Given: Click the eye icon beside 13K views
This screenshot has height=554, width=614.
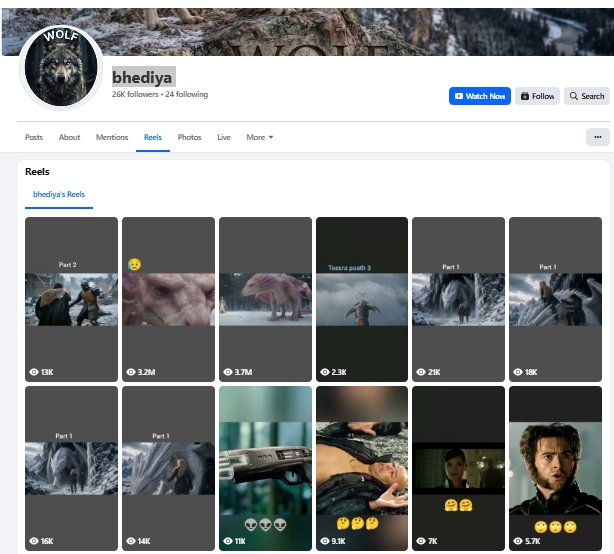Looking at the screenshot, I should pyautogui.click(x=34, y=372).
